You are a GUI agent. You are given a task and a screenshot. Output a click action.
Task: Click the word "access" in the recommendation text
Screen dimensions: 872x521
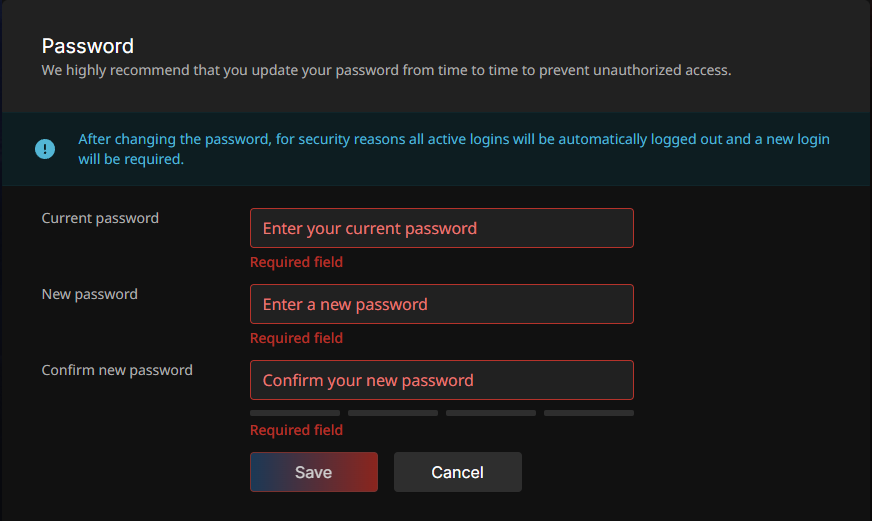click(705, 71)
